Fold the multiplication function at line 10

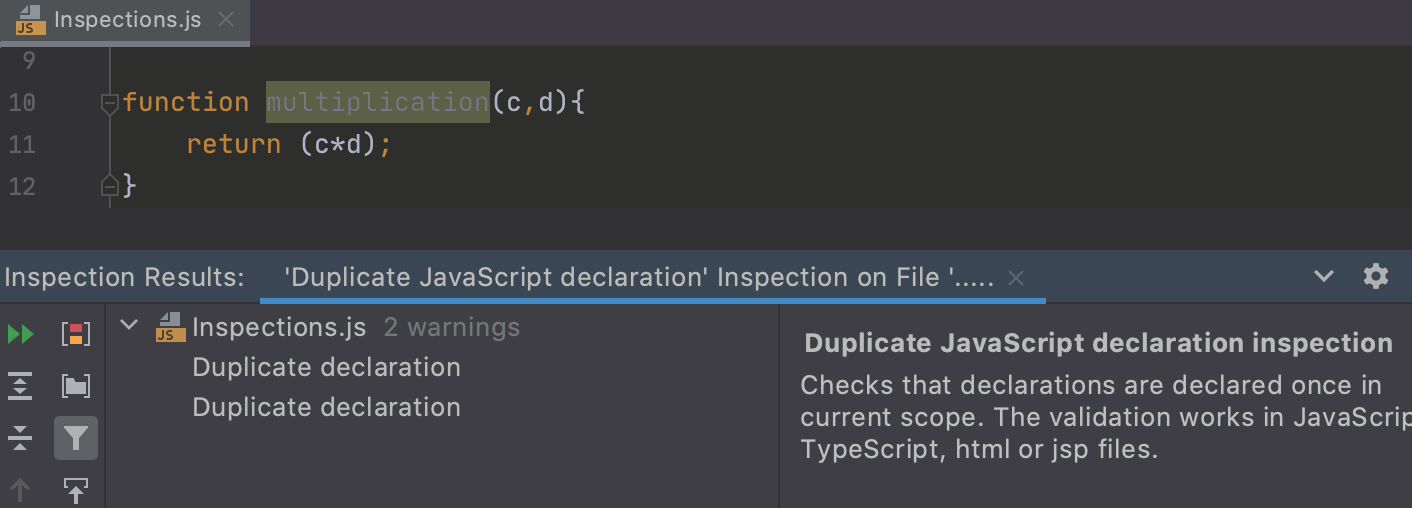click(x=110, y=102)
